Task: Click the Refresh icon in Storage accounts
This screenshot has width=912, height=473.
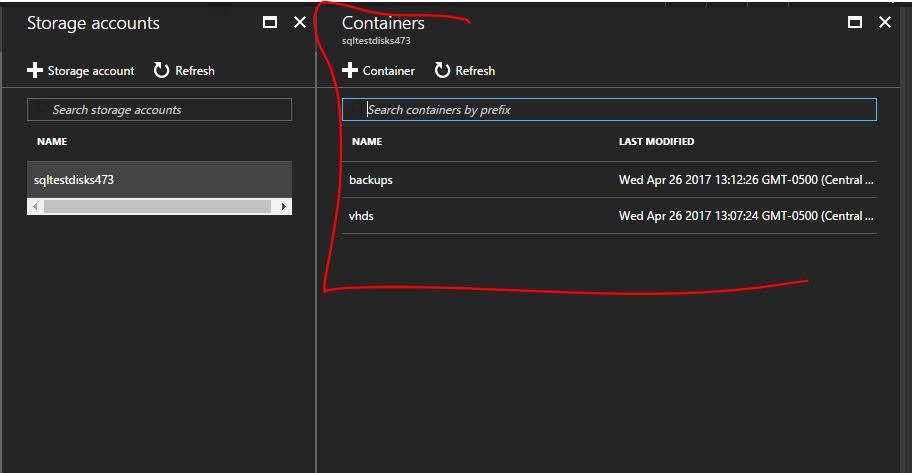Action: point(161,71)
